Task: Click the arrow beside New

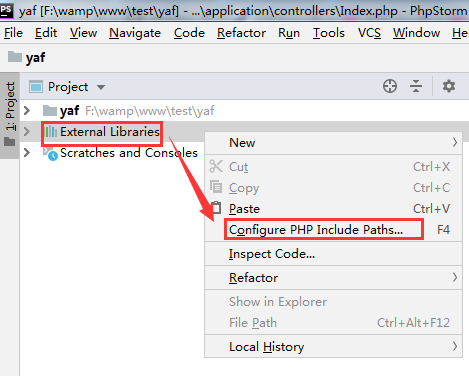Action: (x=455, y=143)
